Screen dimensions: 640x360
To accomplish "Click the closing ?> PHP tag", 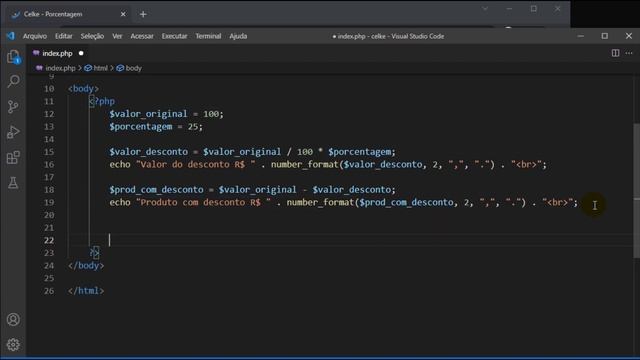I will tap(94, 253).
